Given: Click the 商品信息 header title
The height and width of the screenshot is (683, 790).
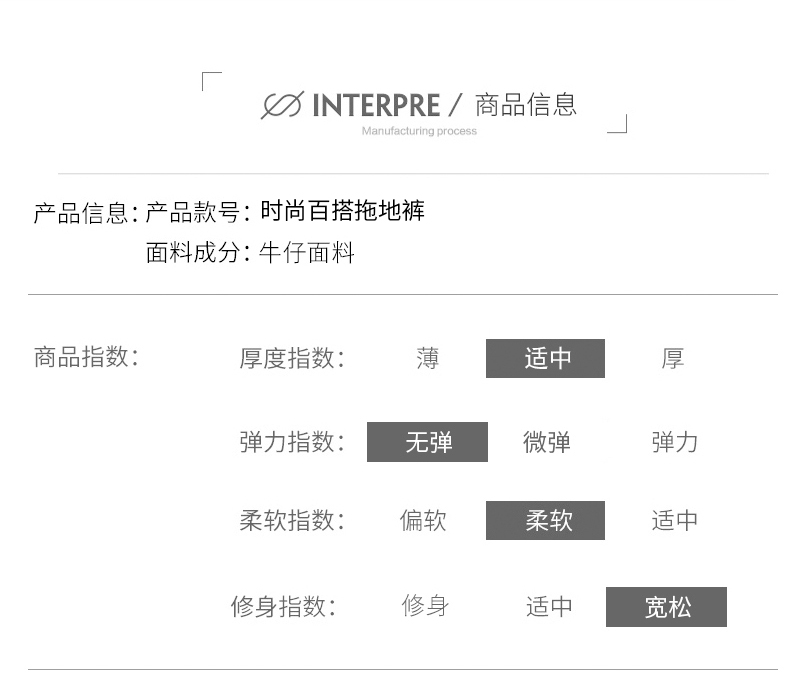Looking at the screenshot, I should click(525, 105).
